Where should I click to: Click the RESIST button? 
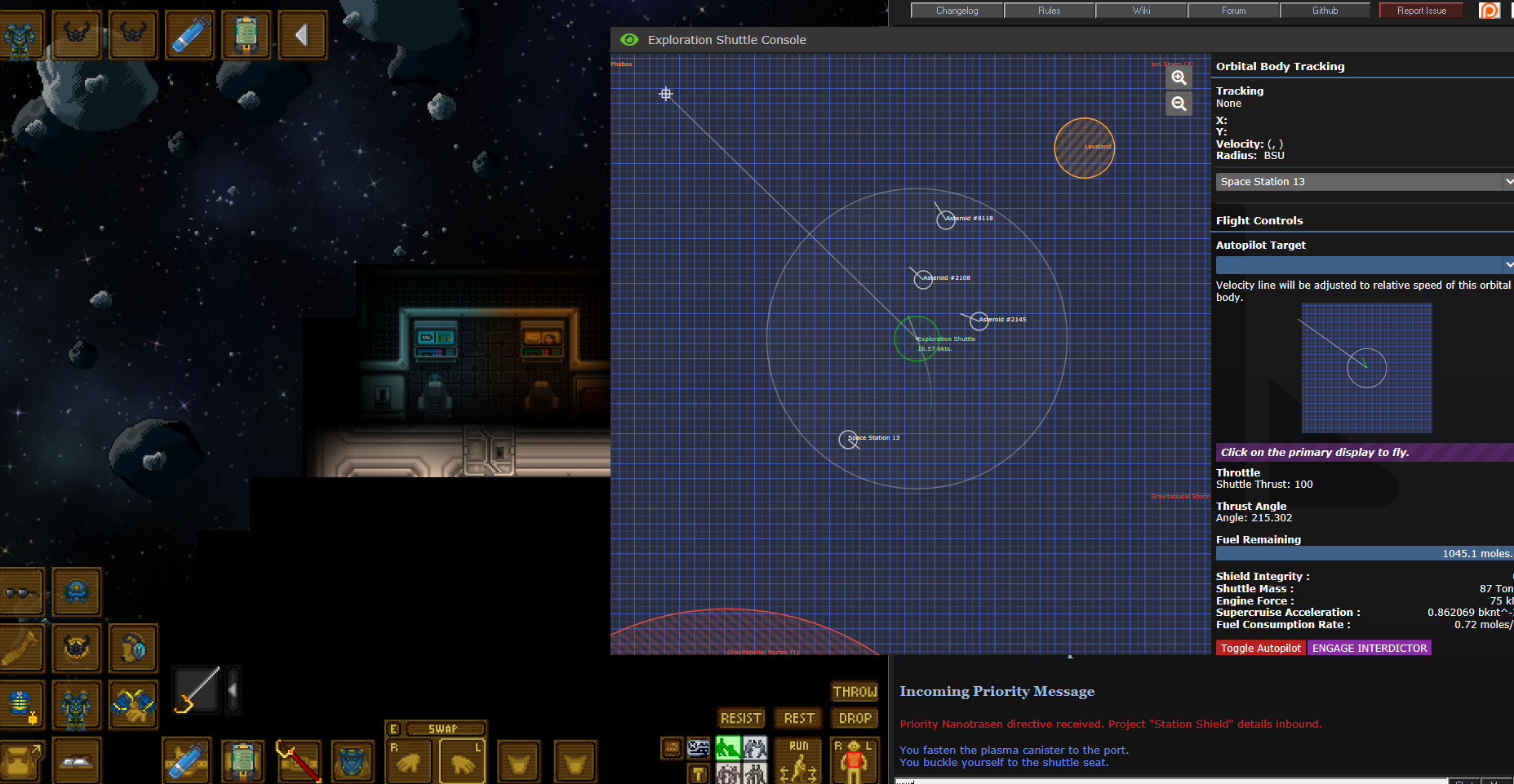741,718
